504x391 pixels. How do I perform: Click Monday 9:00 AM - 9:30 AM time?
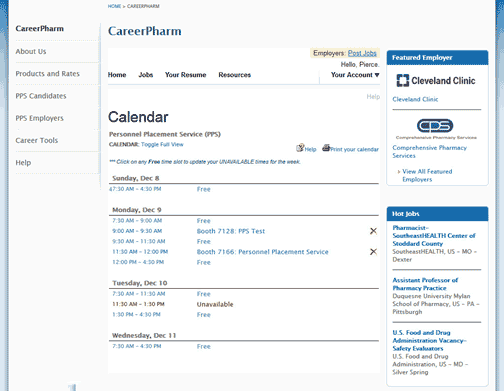coord(137,231)
